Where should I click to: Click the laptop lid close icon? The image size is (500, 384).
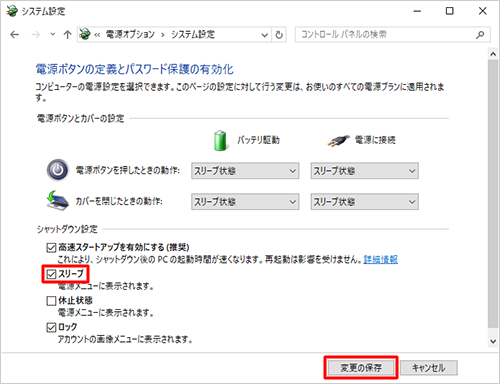[58, 201]
